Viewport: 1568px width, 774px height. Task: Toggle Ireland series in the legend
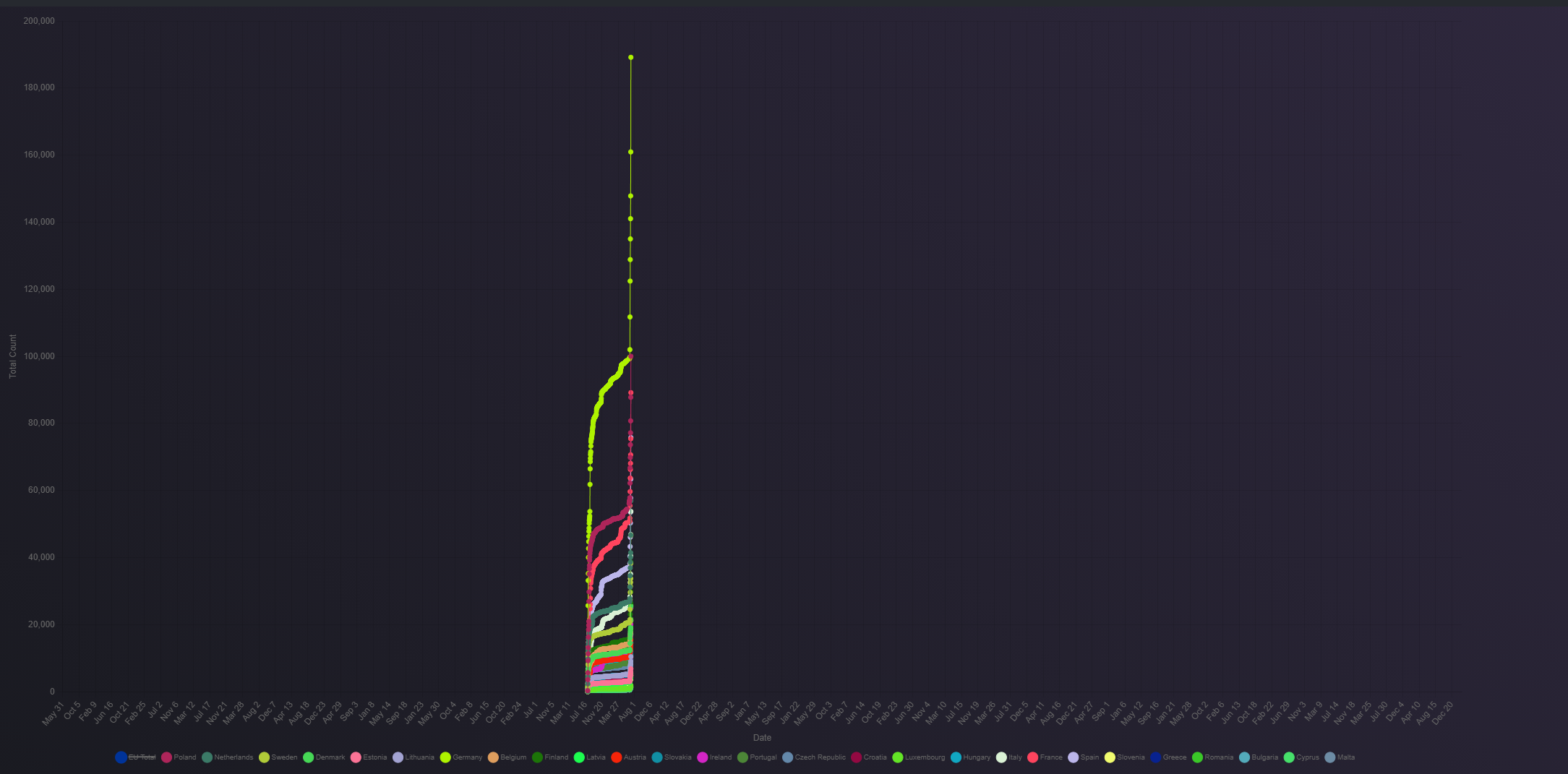tap(715, 757)
